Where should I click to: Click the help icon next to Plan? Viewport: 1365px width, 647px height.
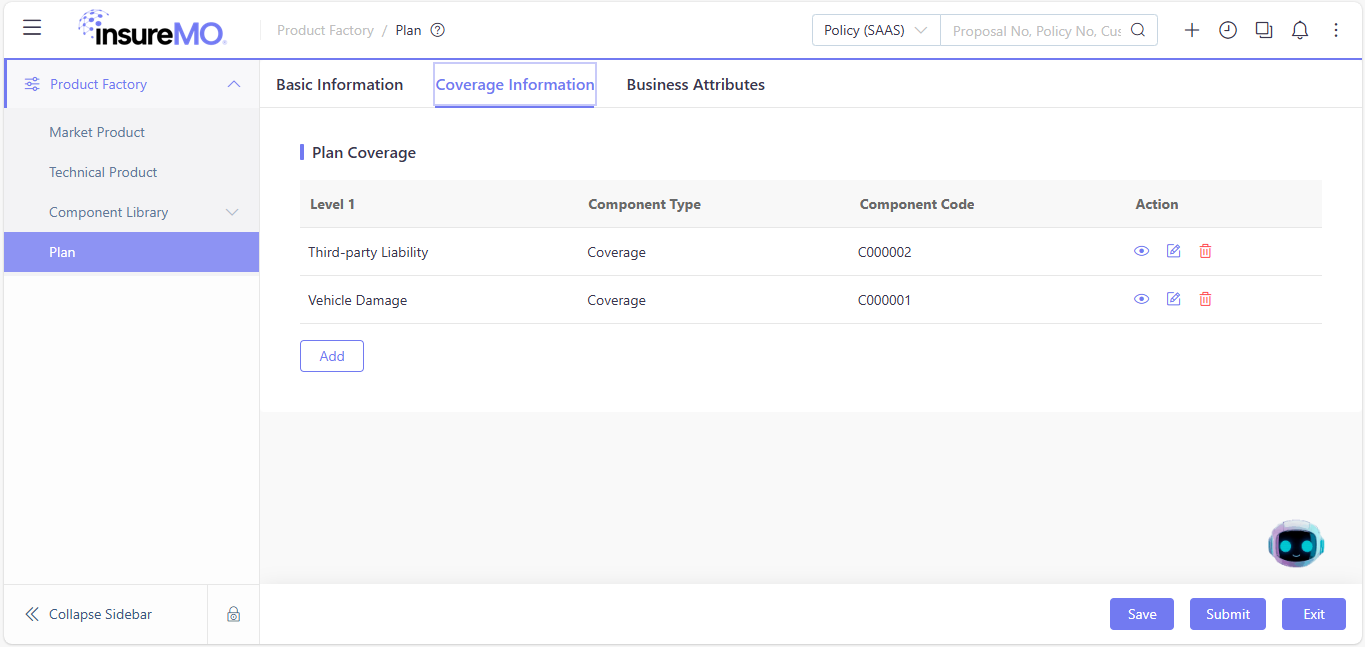(437, 30)
